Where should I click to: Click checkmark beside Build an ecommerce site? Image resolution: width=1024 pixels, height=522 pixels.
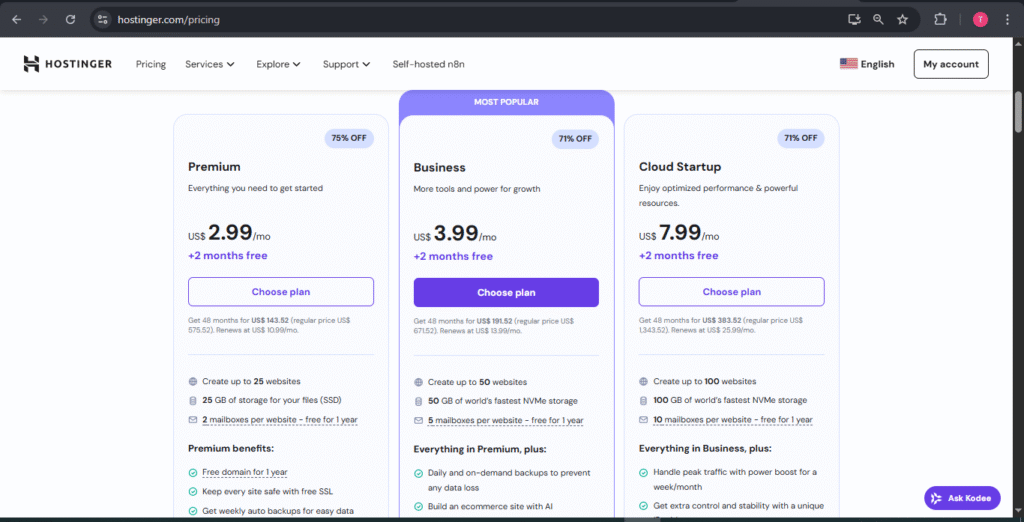pyautogui.click(x=418, y=506)
